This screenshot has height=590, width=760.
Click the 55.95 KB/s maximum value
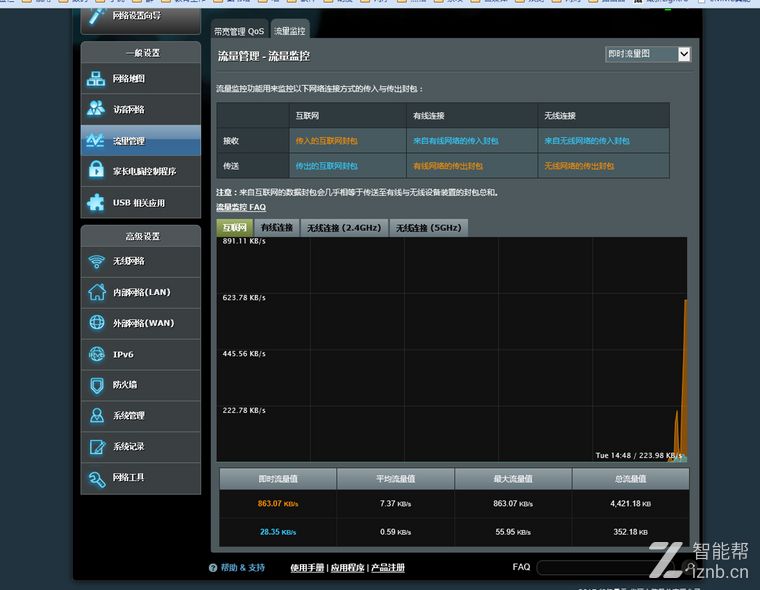coord(513,532)
